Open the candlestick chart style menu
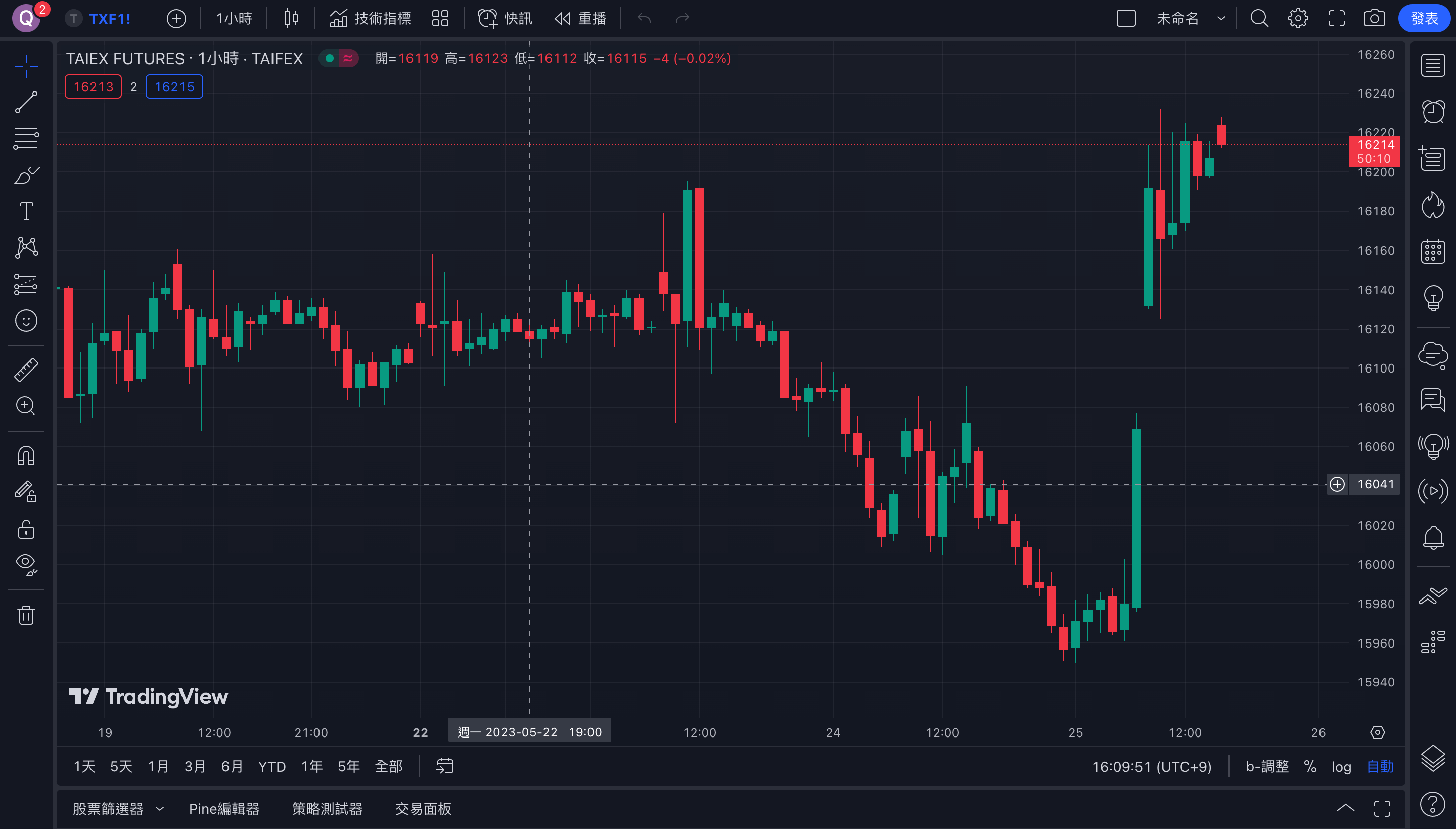1456x829 pixels. pos(291,19)
